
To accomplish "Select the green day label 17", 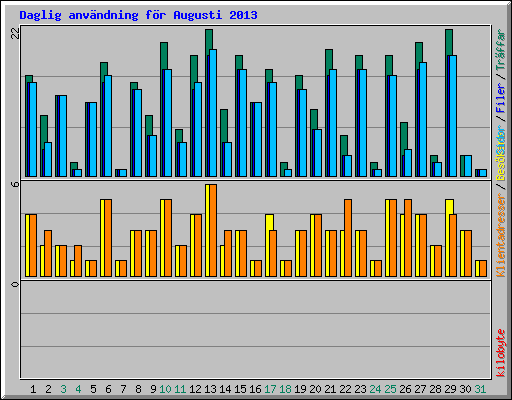I will click(x=270, y=389).
